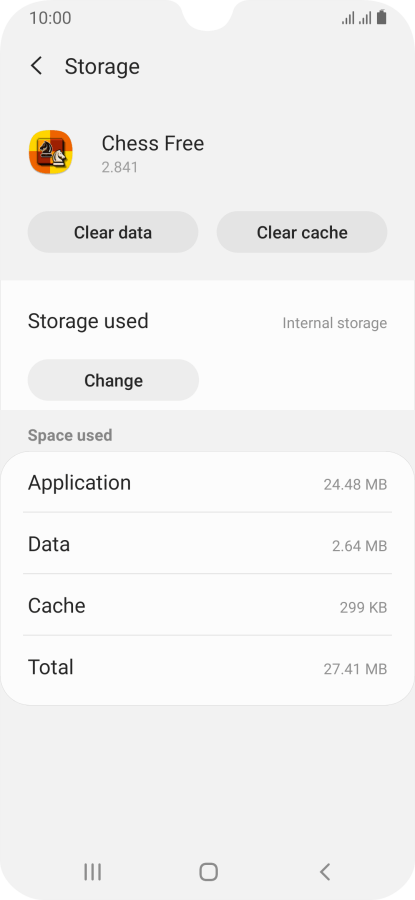Select the Application size row
415x900 pixels.
coord(207,483)
